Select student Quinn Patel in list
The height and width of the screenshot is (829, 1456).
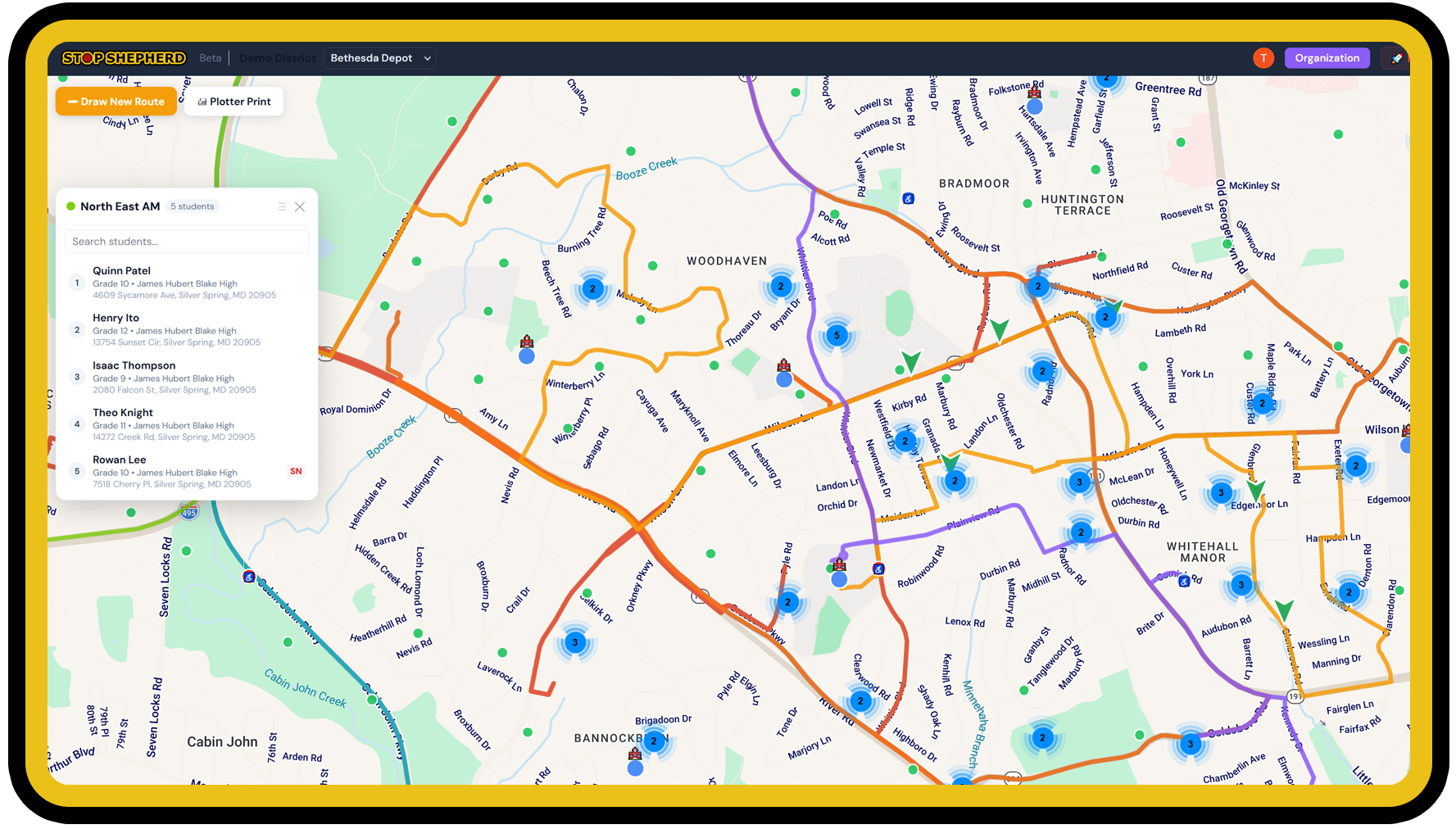pos(187,283)
